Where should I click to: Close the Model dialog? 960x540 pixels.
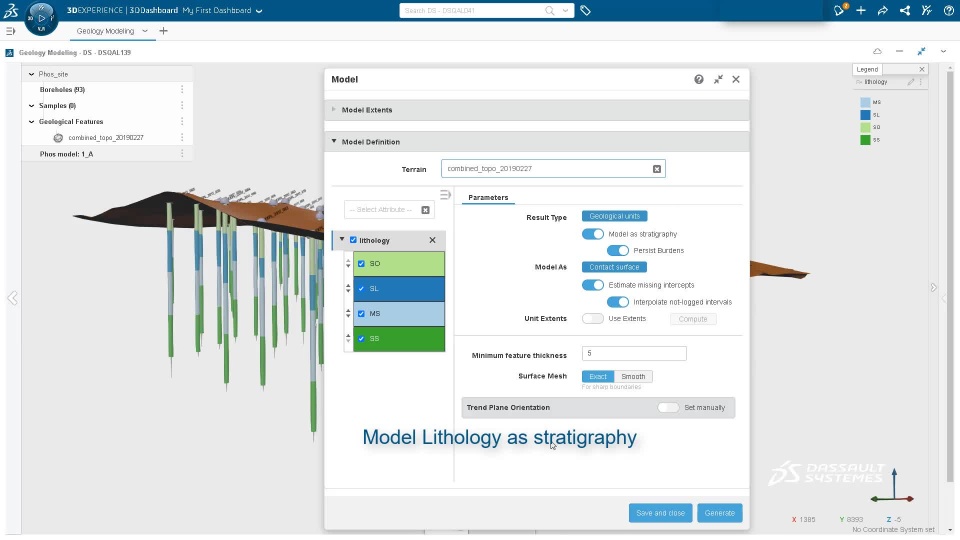pos(736,80)
